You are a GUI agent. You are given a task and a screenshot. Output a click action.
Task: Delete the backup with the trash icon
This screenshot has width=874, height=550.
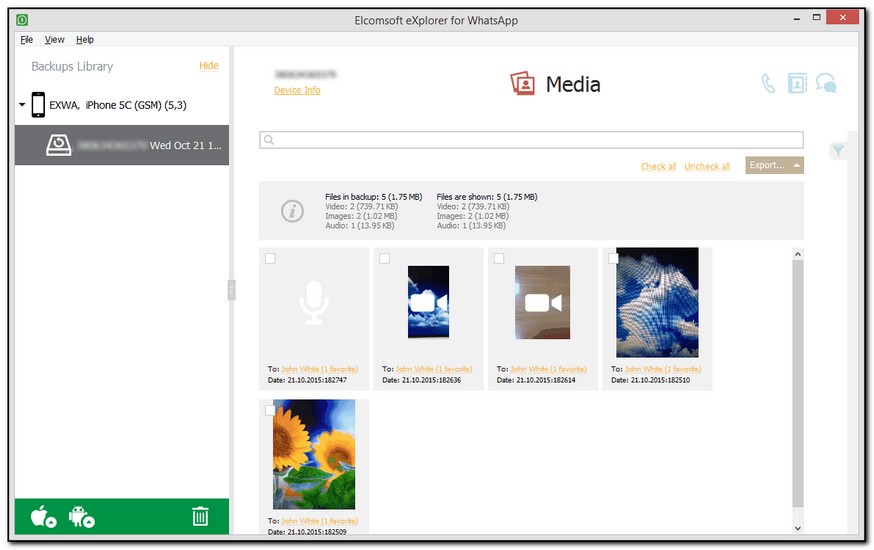pyautogui.click(x=200, y=516)
